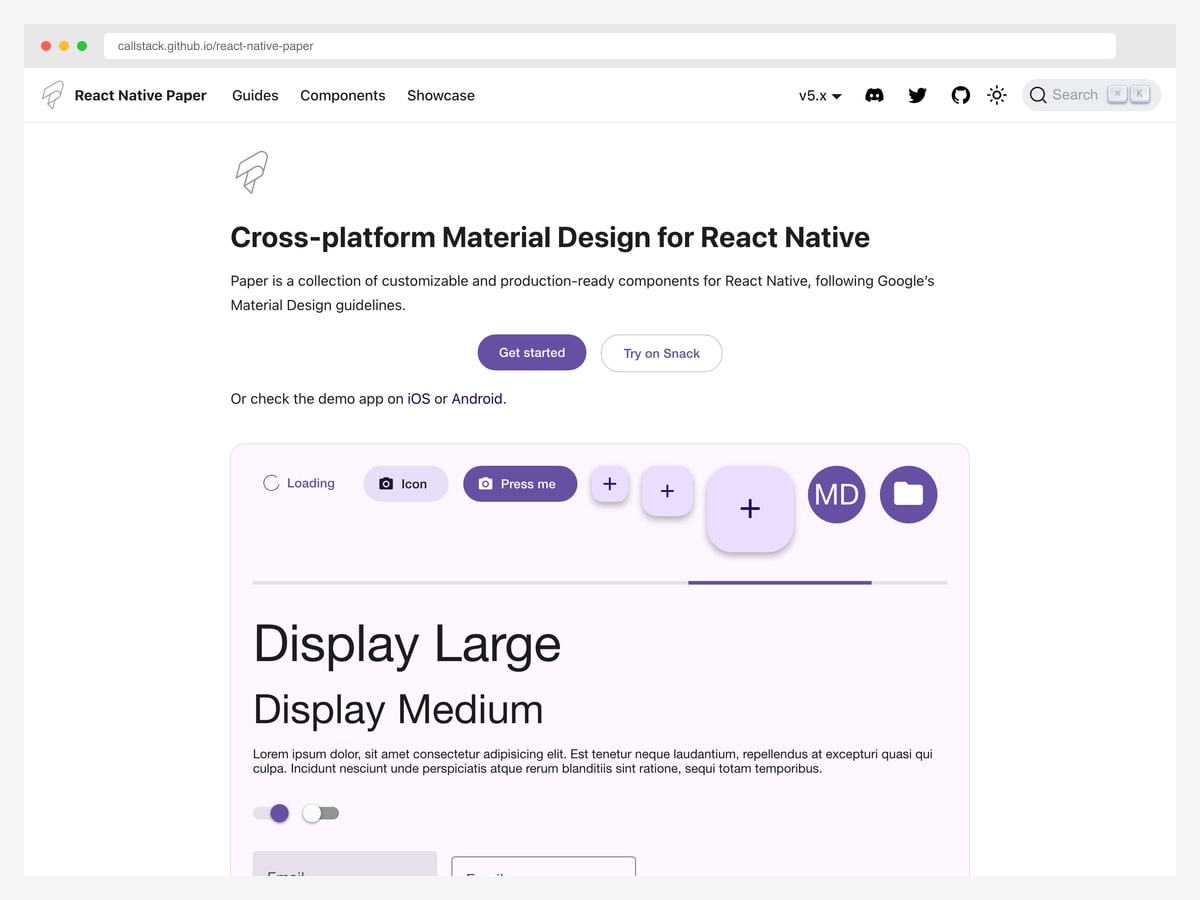Click the Press me button
The image size is (1200, 900).
point(520,483)
